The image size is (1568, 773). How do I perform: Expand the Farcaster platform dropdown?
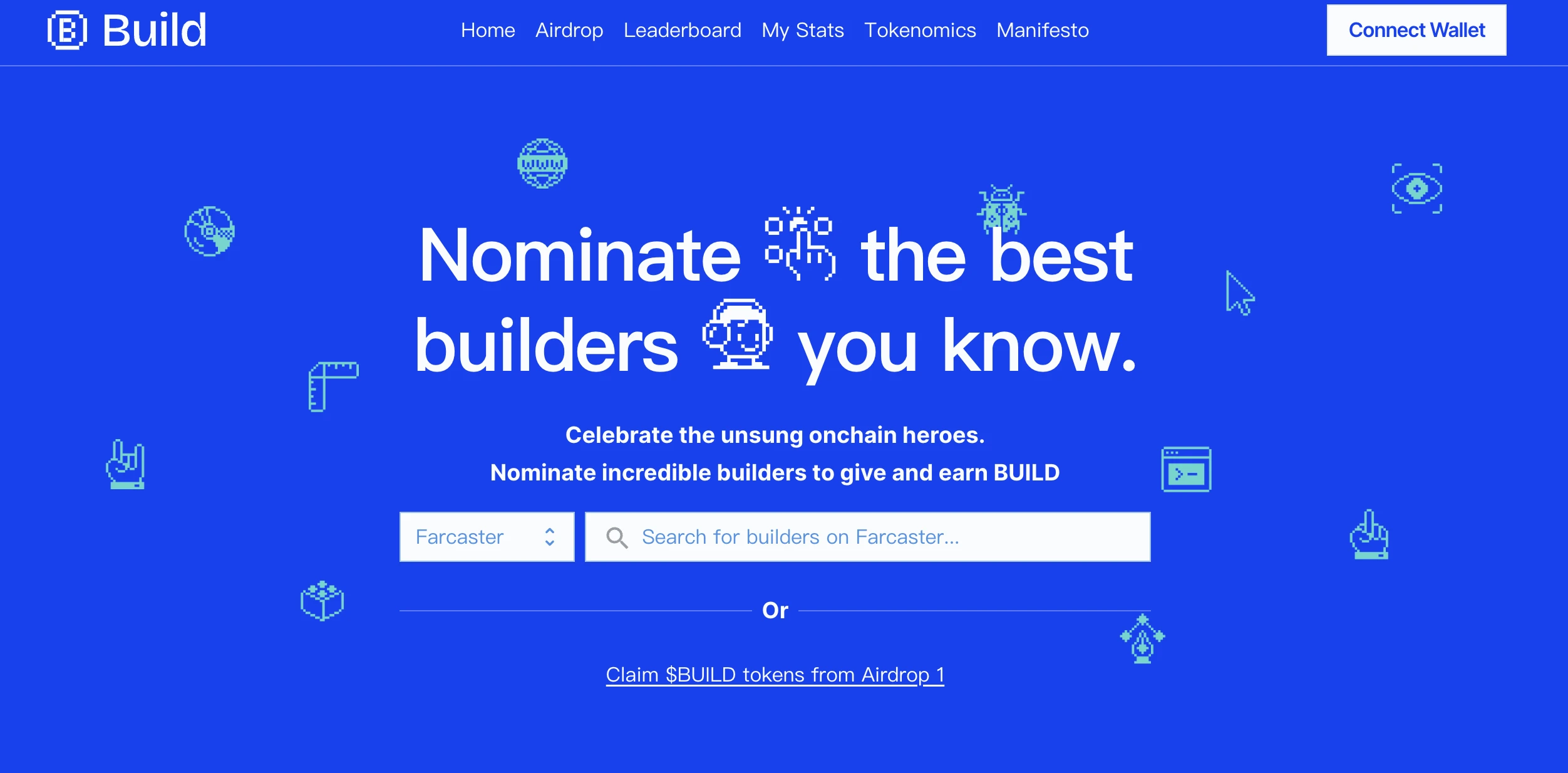tap(485, 536)
